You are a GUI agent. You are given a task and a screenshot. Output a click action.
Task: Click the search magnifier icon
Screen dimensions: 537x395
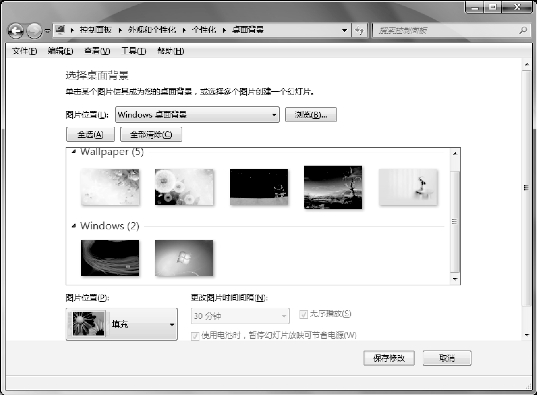click(x=523, y=30)
